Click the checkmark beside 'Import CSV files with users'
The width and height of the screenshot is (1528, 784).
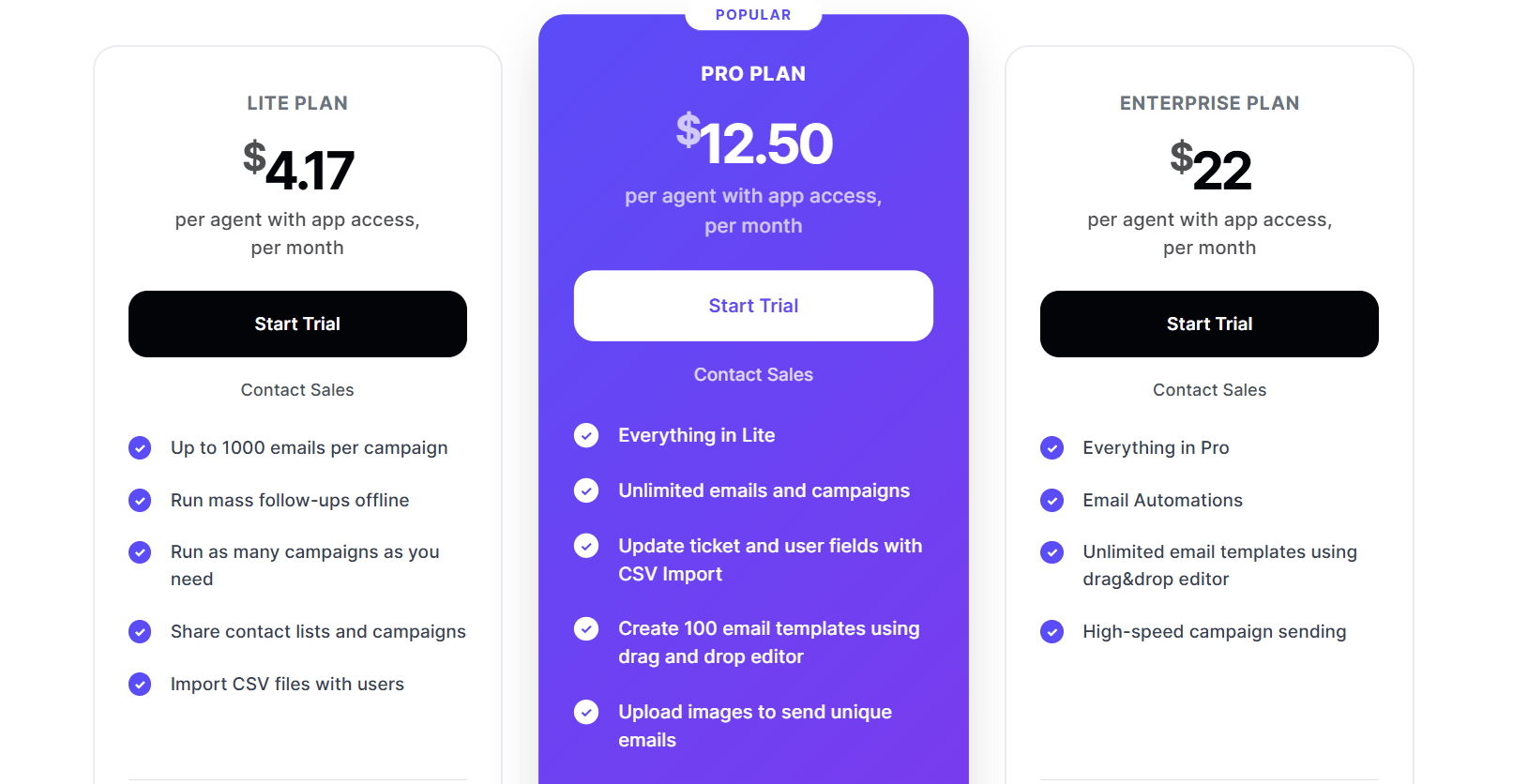point(140,684)
